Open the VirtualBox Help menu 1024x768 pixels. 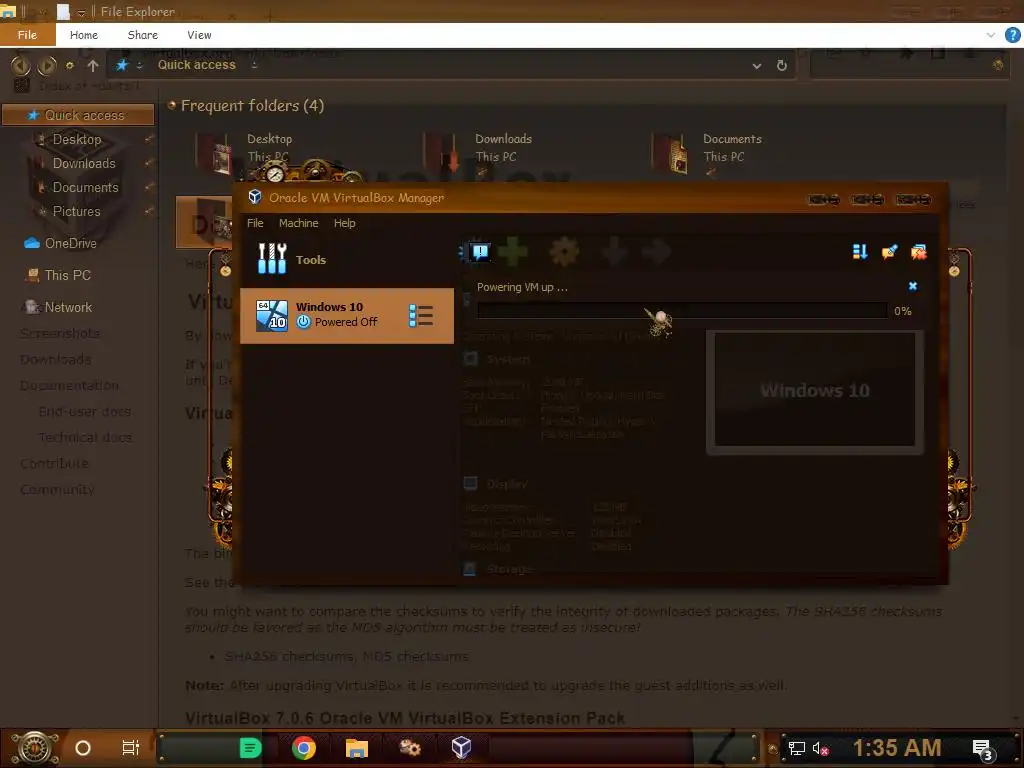(344, 223)
